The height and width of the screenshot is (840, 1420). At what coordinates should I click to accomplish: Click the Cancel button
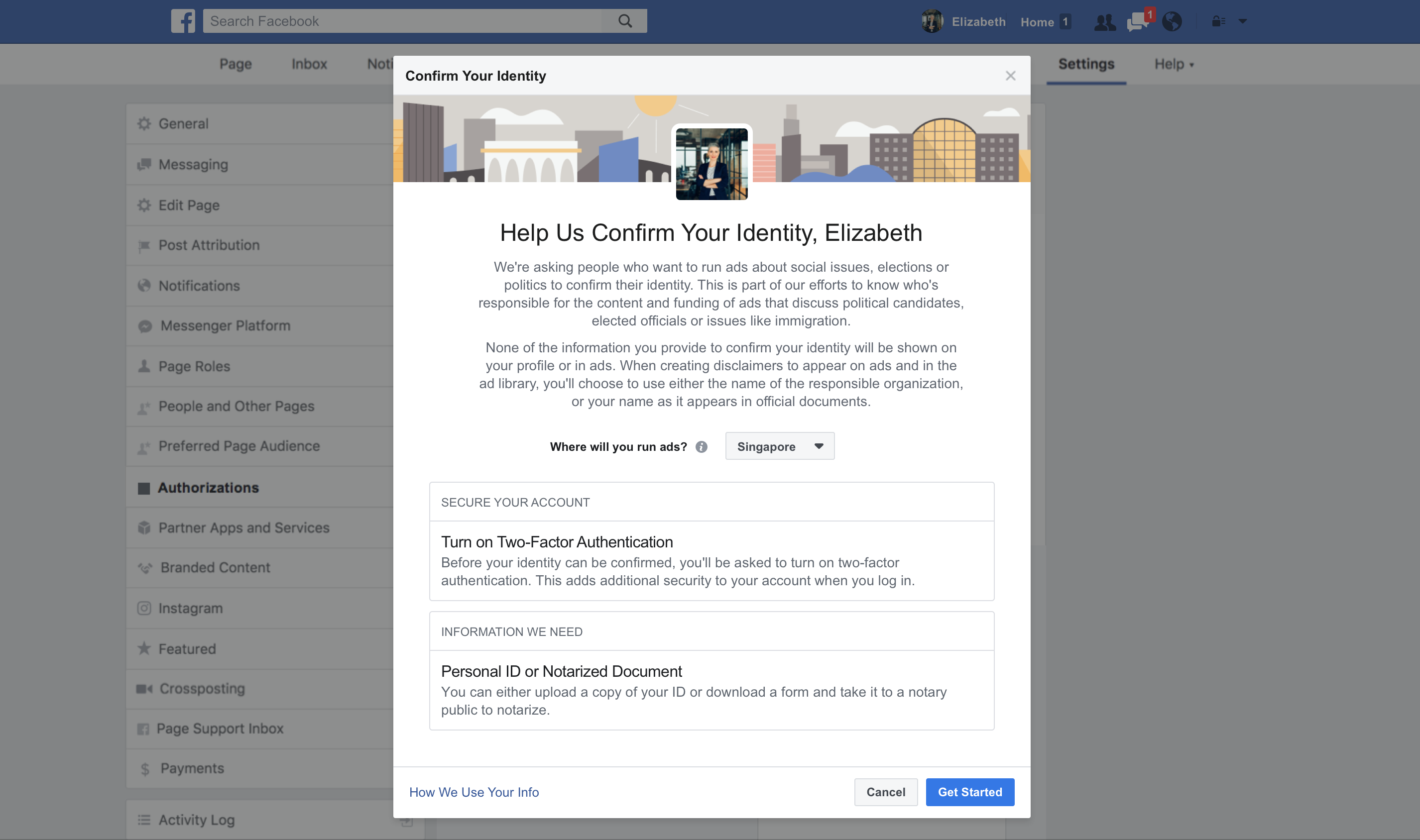[x=886, y=792]
